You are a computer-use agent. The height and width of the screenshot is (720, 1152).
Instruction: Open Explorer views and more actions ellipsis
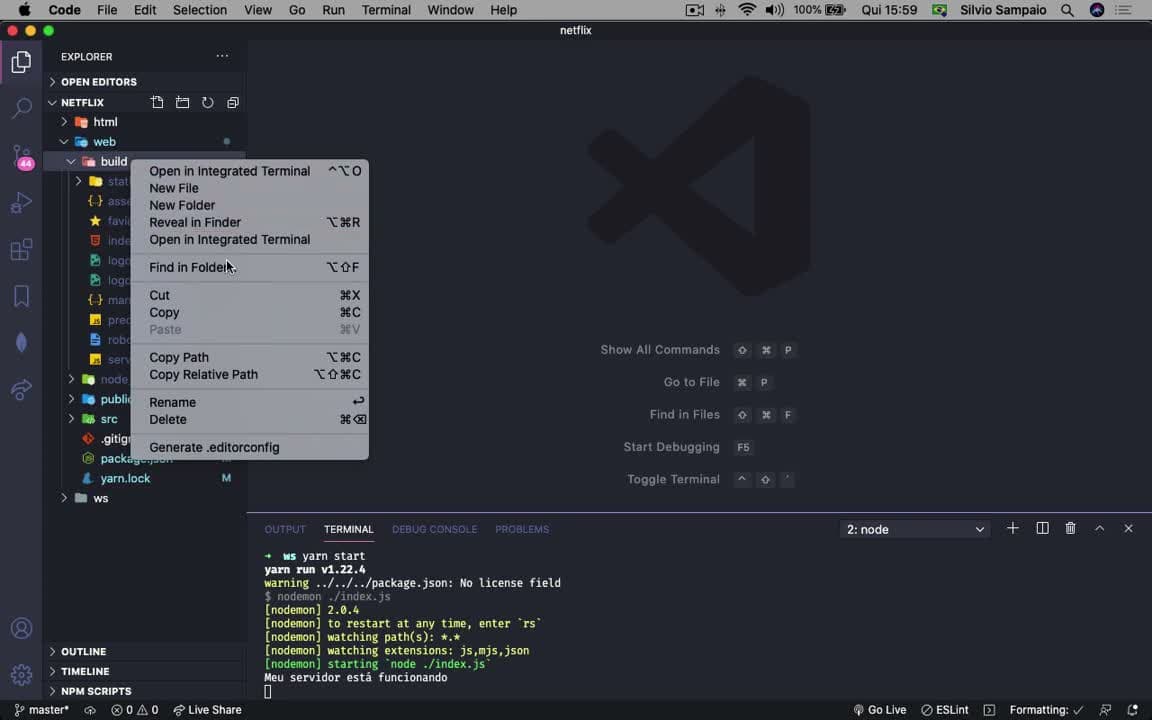(222, 56)
